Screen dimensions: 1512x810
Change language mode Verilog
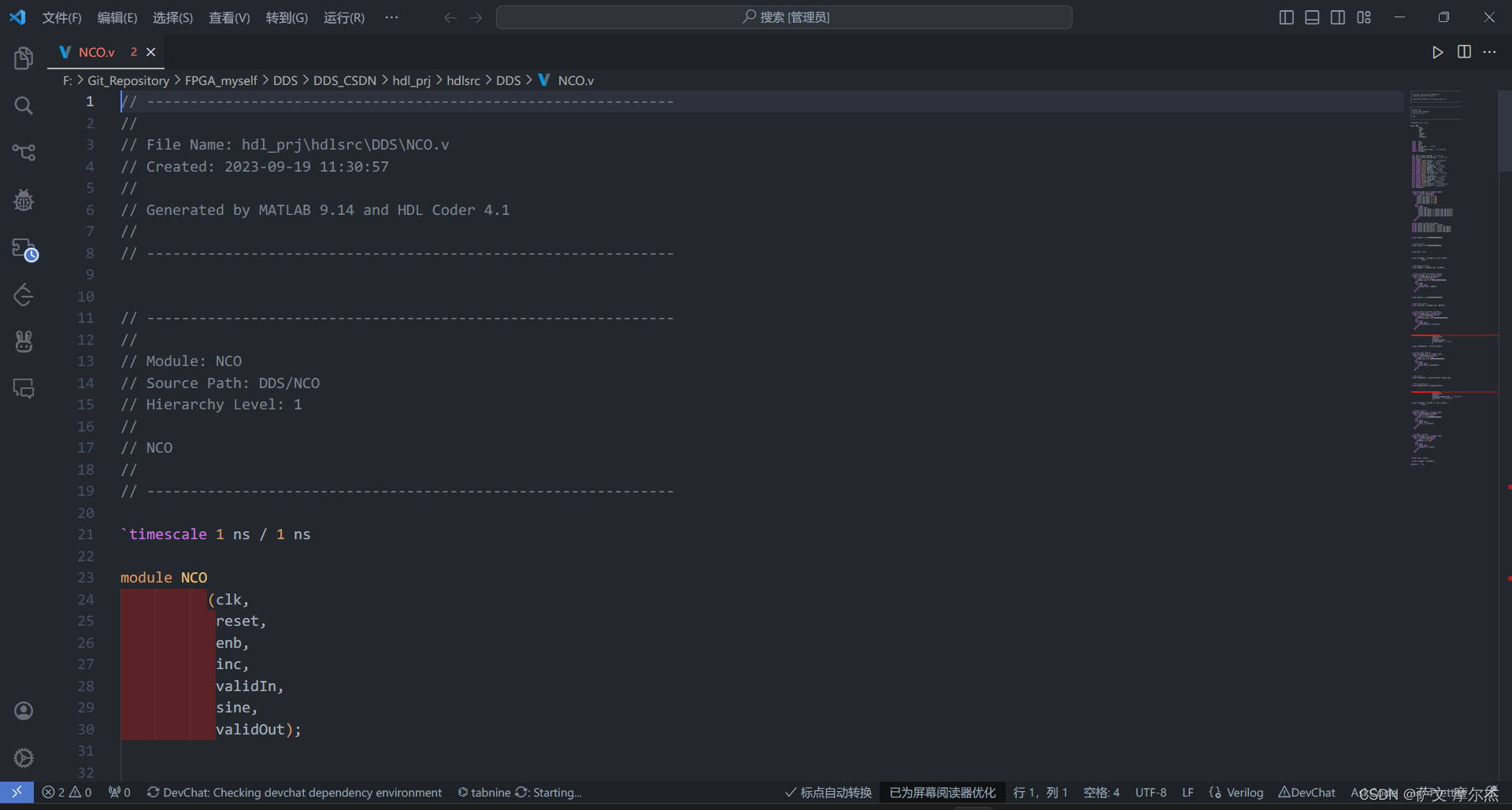tap(1236, 792)
